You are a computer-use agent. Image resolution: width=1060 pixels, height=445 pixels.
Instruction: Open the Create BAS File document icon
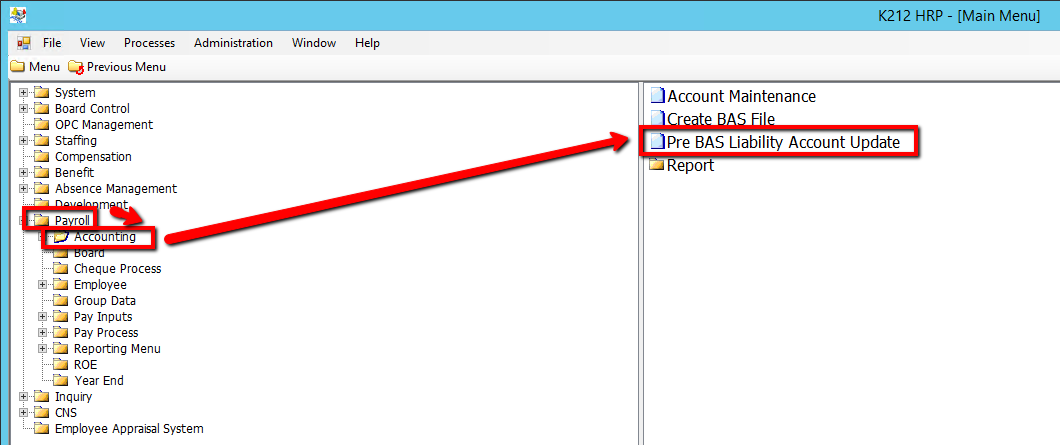coord(657,119)
